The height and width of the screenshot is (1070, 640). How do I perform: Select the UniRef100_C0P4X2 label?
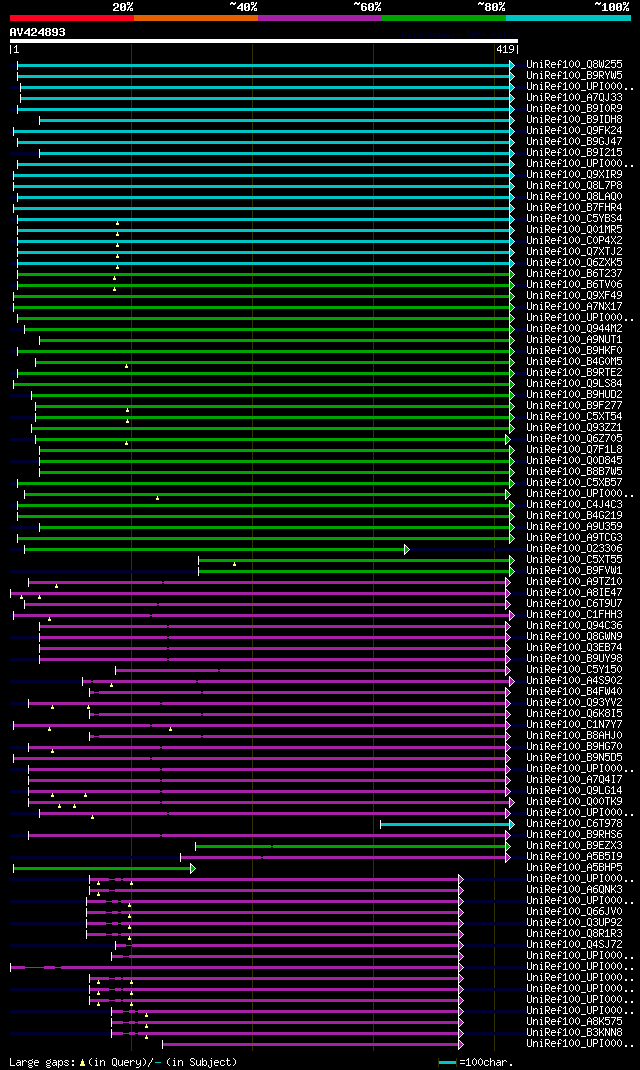(x=574, y=240)
